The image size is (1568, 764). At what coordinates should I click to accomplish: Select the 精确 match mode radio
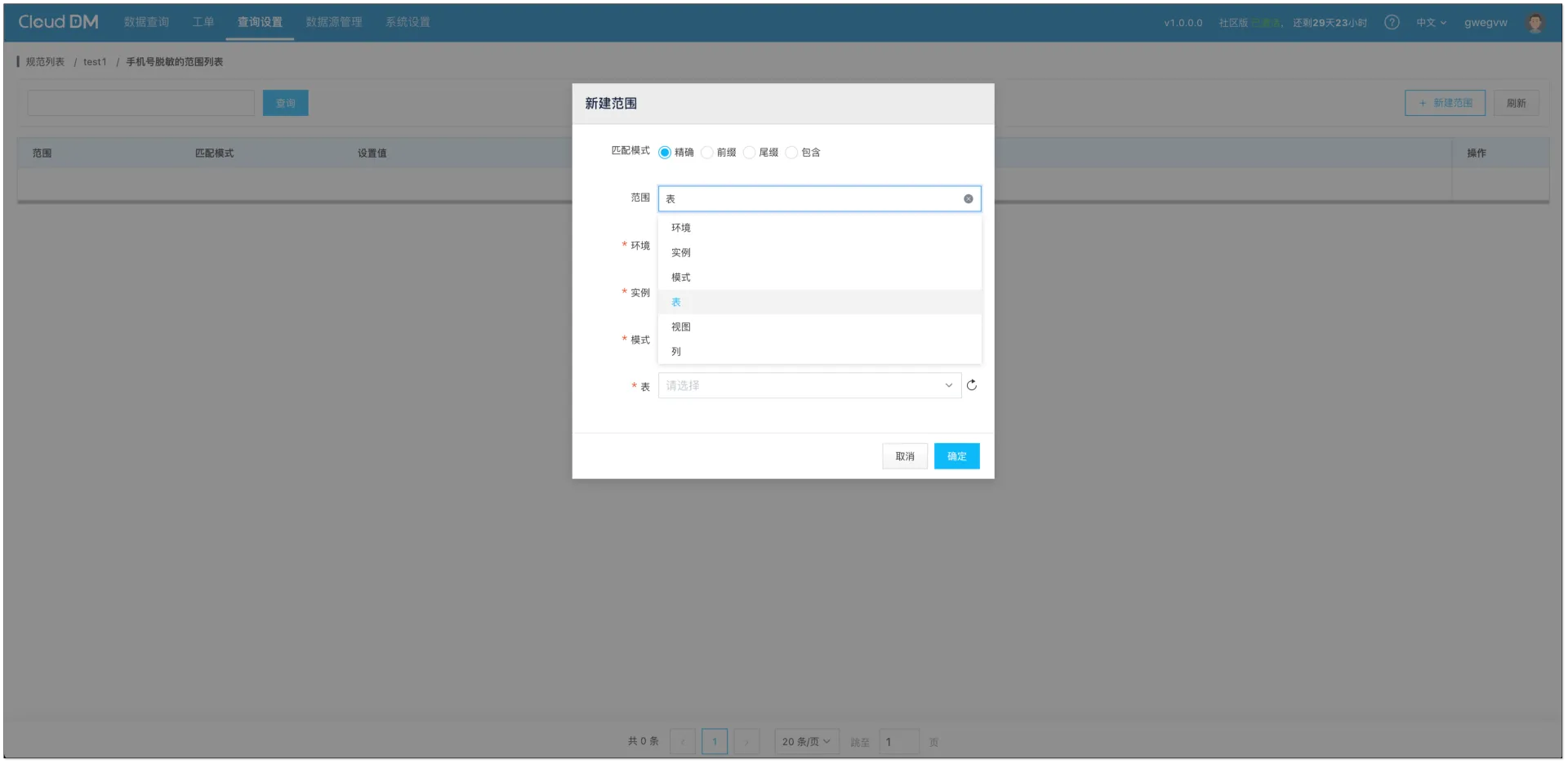pos(665,153)
